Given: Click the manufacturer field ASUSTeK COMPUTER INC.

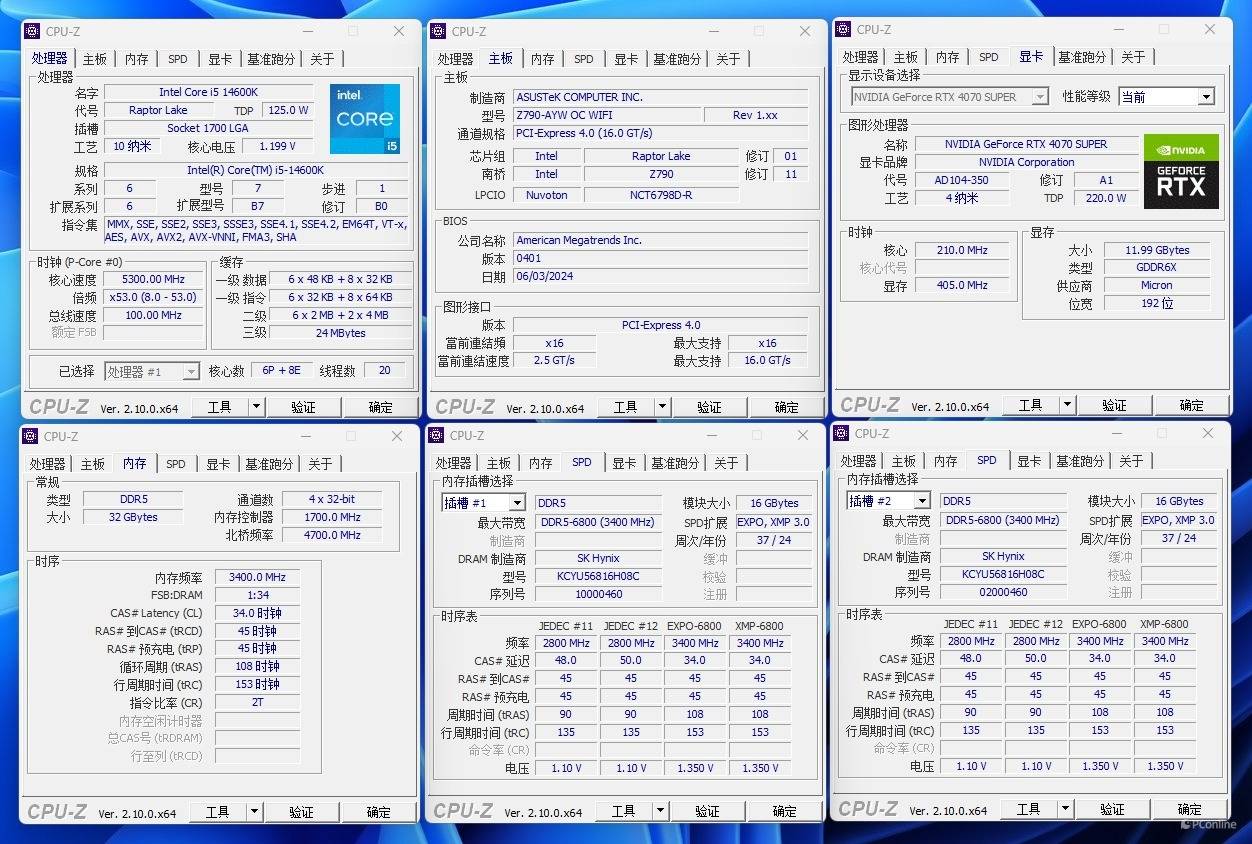Looking at the screenshot, I should coord(660,97).
